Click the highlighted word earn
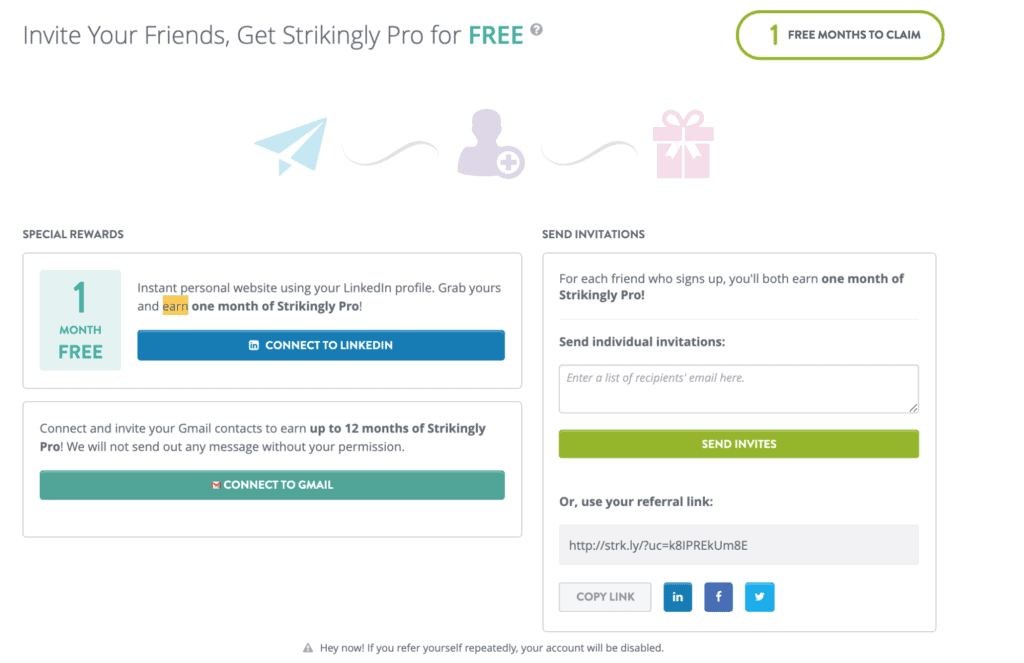1024x663 pixels. click(x=175, y=306)
